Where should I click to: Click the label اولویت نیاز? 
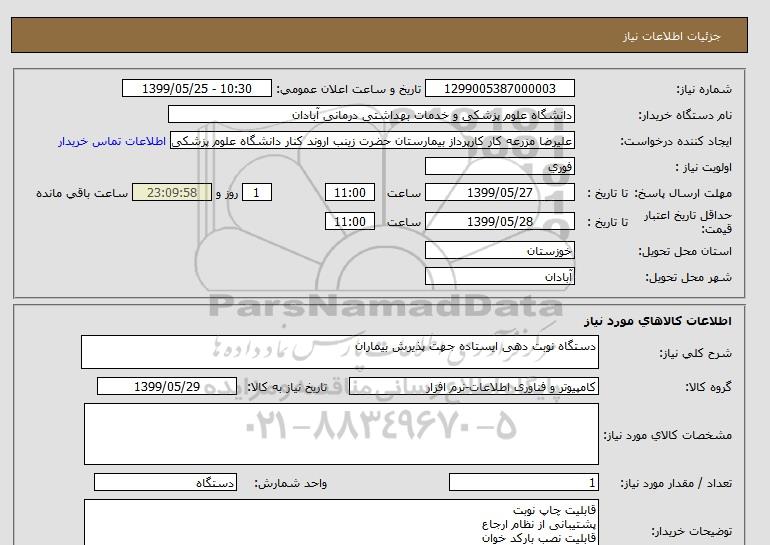coord(704,167)
